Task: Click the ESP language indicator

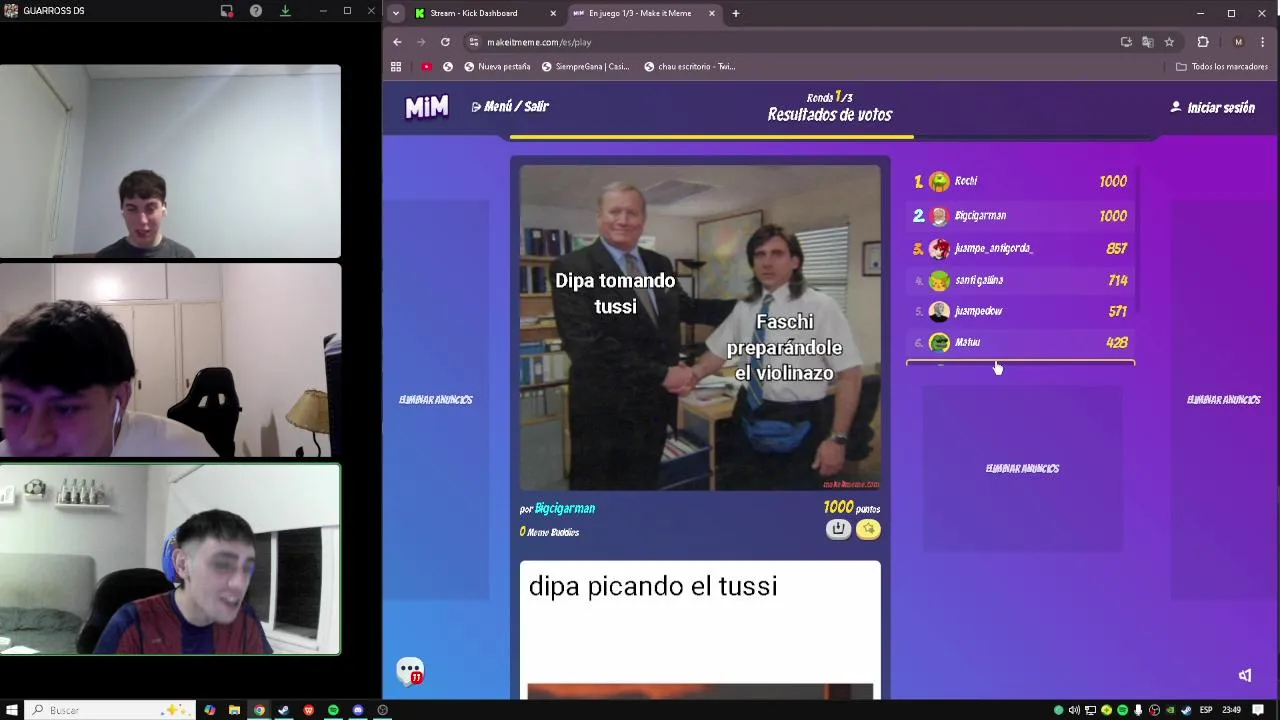Action: [x=1206, y=710]
